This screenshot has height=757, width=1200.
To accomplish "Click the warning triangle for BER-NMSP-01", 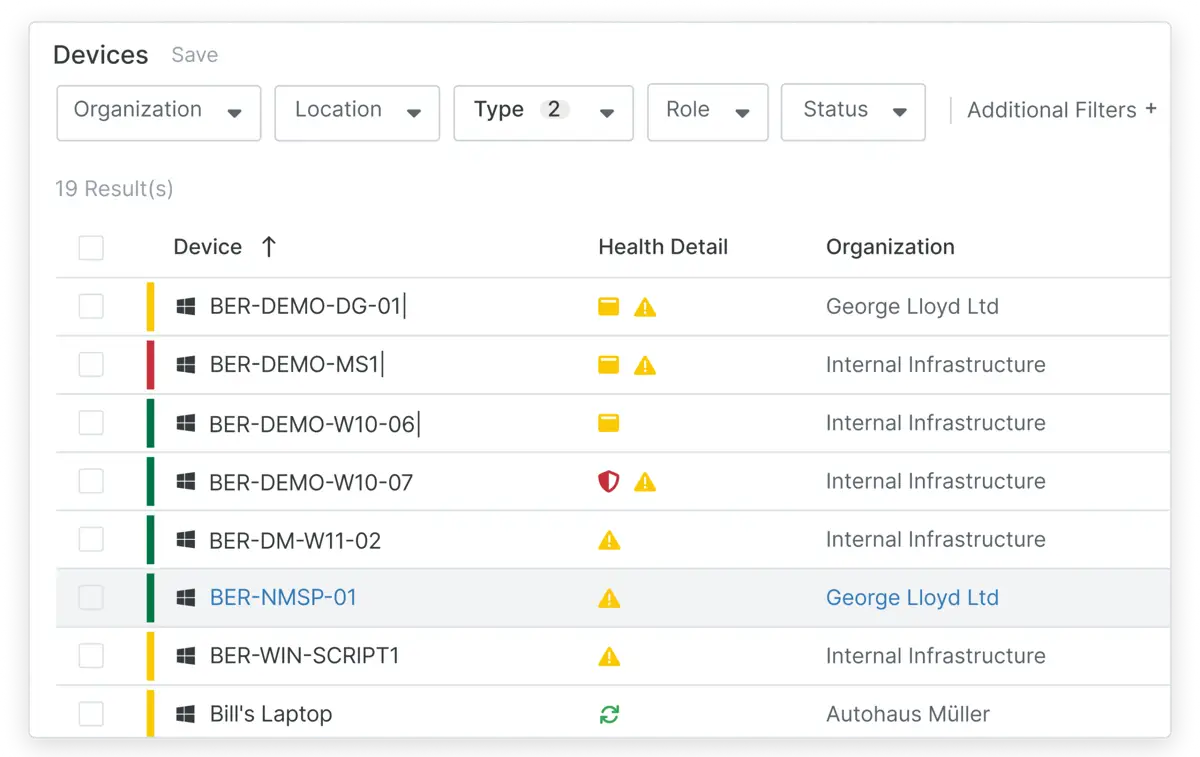I will pos(609,598).
